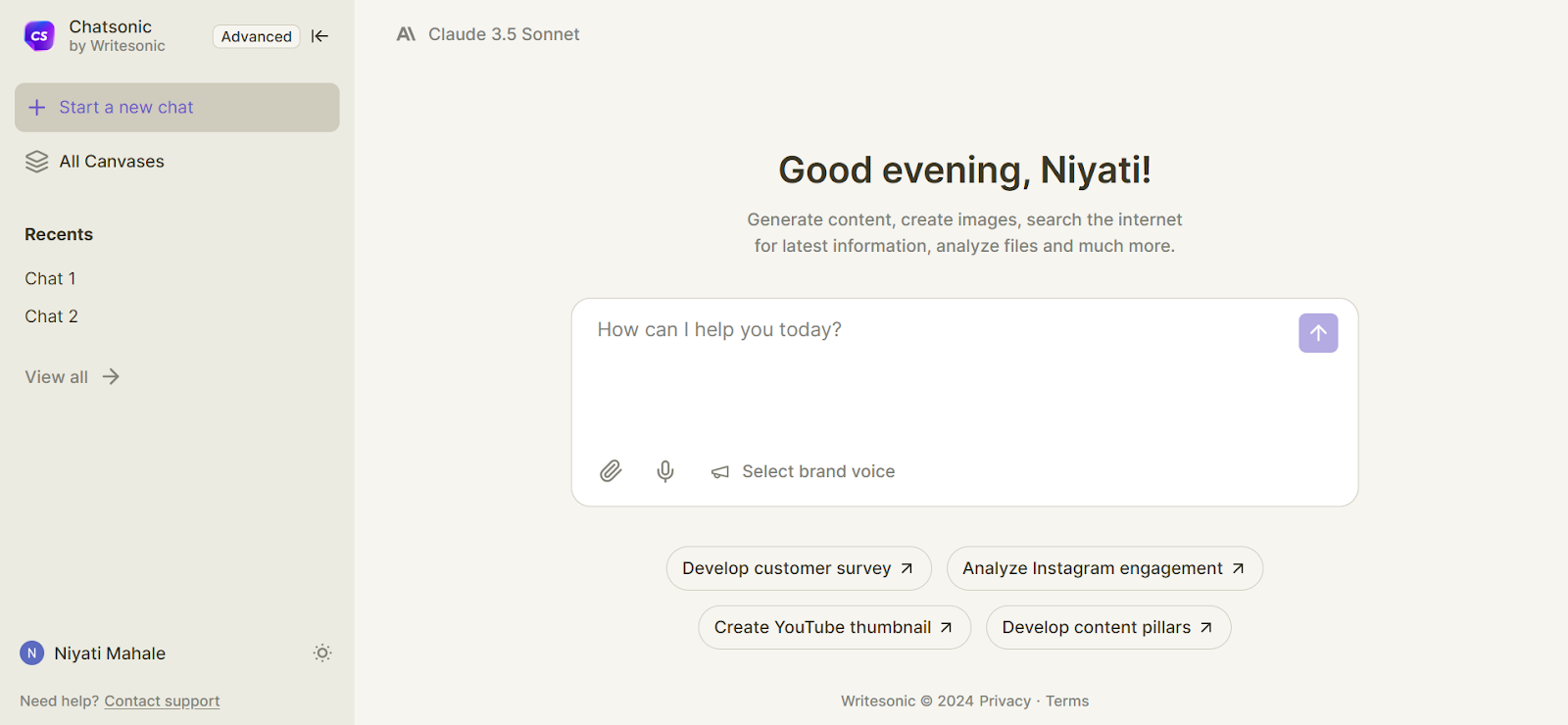Start a new chat
The image size is (1568, 725).
176,108
